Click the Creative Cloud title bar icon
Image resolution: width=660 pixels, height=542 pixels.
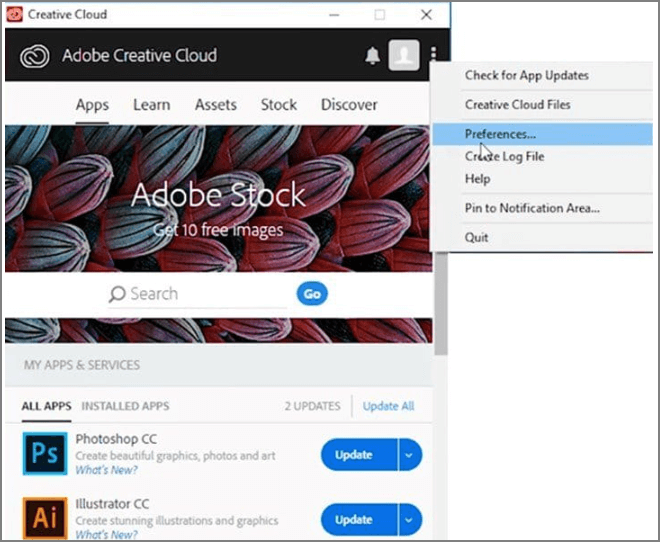click(14, 15)
